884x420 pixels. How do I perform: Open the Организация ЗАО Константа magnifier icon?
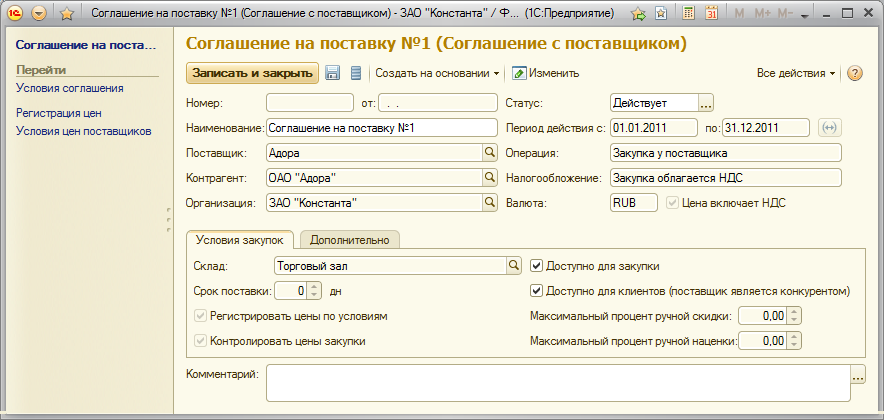click(x=489, y=202)
